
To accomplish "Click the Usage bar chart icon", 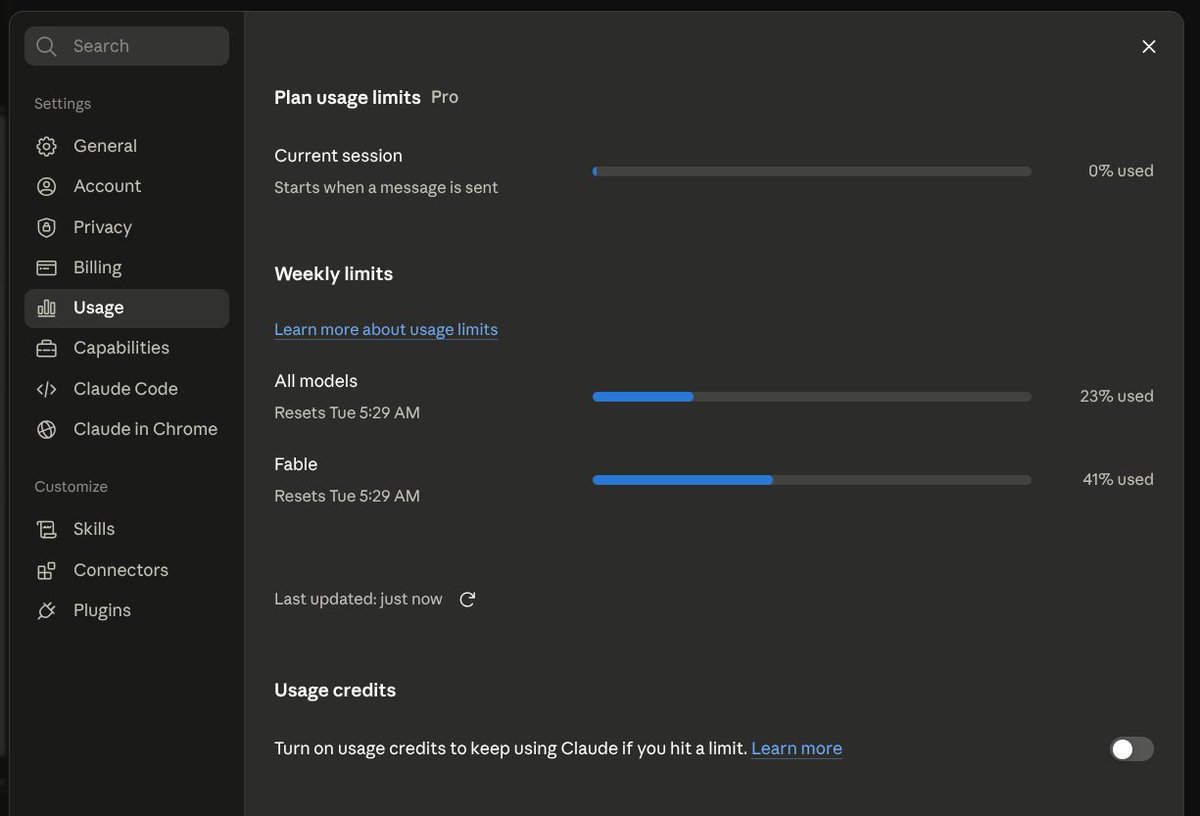I will pyautogui.click(x=46, y=308).
